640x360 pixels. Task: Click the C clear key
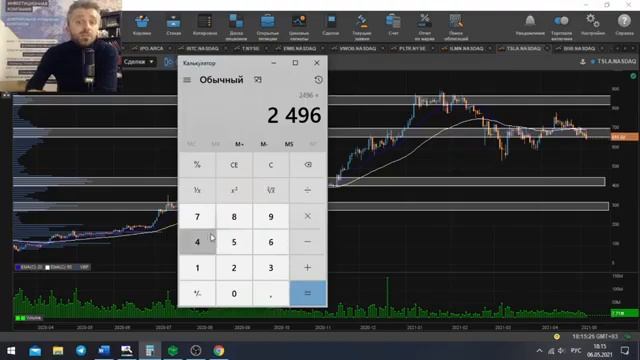[271, 165]
